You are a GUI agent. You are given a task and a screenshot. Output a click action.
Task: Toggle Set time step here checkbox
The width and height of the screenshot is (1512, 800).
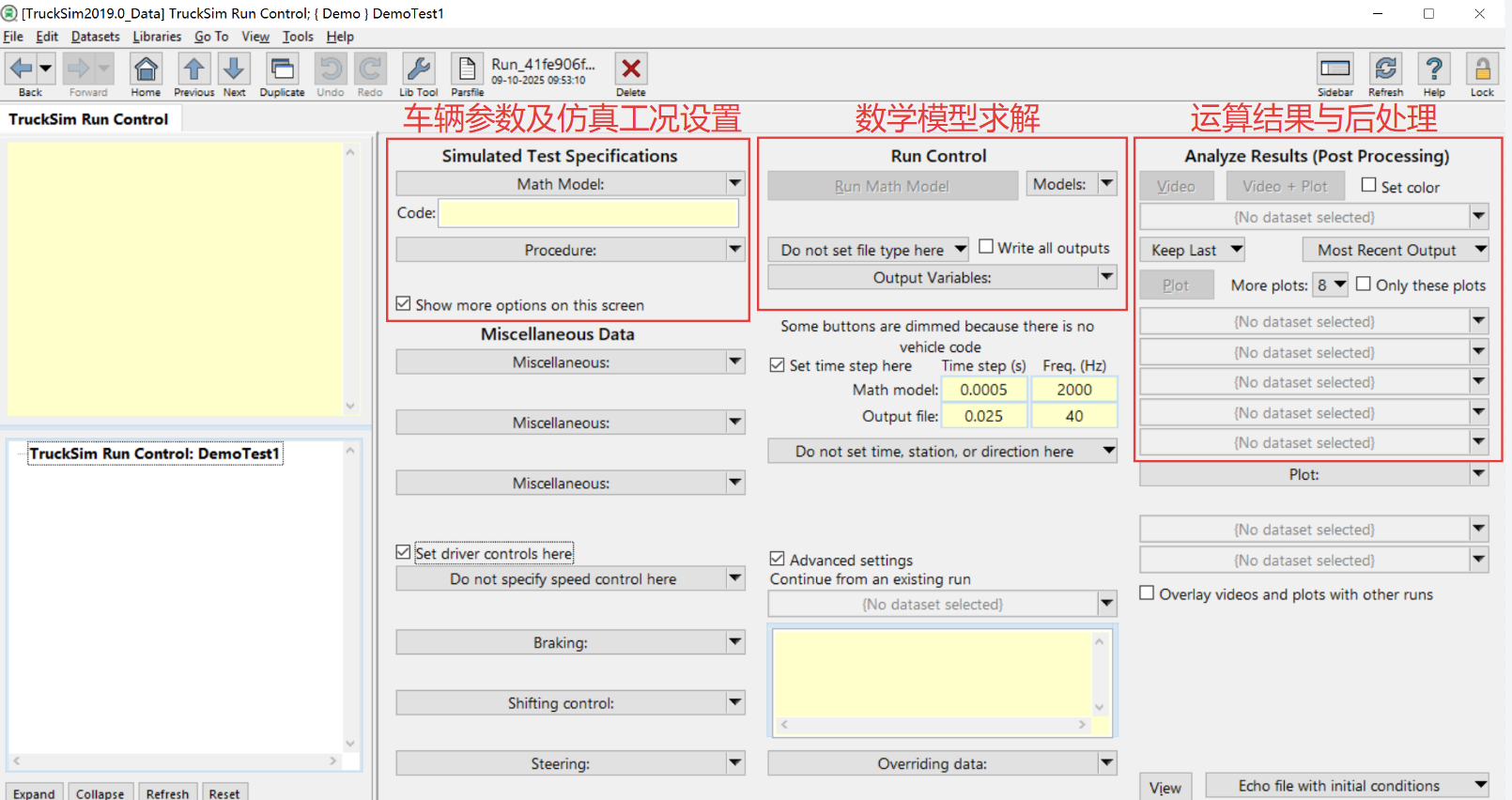777,364
